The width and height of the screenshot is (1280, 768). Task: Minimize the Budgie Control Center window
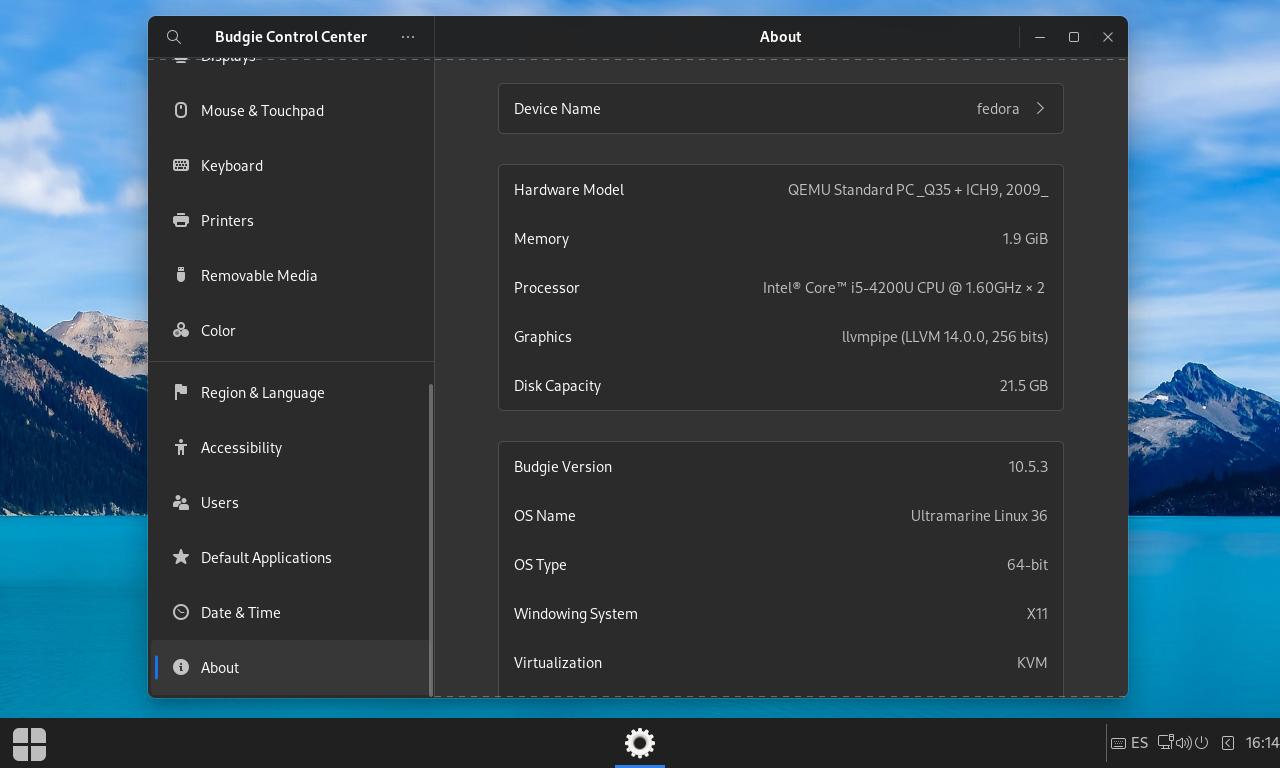tap(1040, 37)
